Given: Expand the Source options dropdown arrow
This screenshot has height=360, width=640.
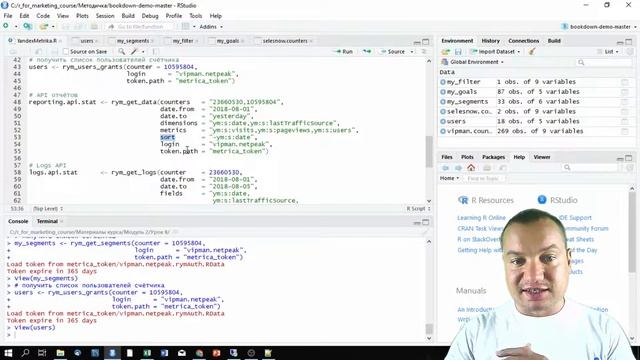Looking at the screenshot, I should (412, 52).
